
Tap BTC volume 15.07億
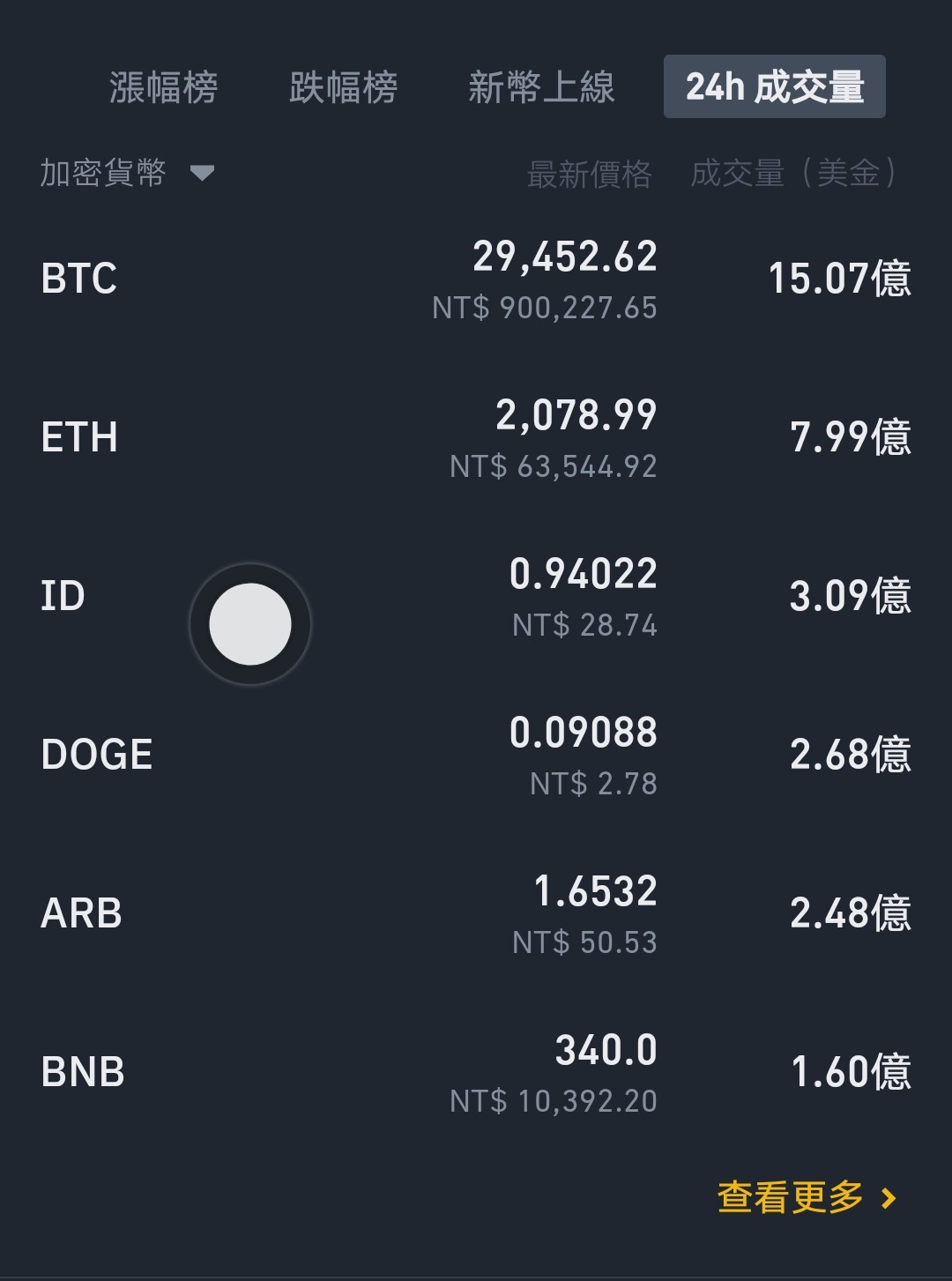pyautogui.click(x=840, y=279)
